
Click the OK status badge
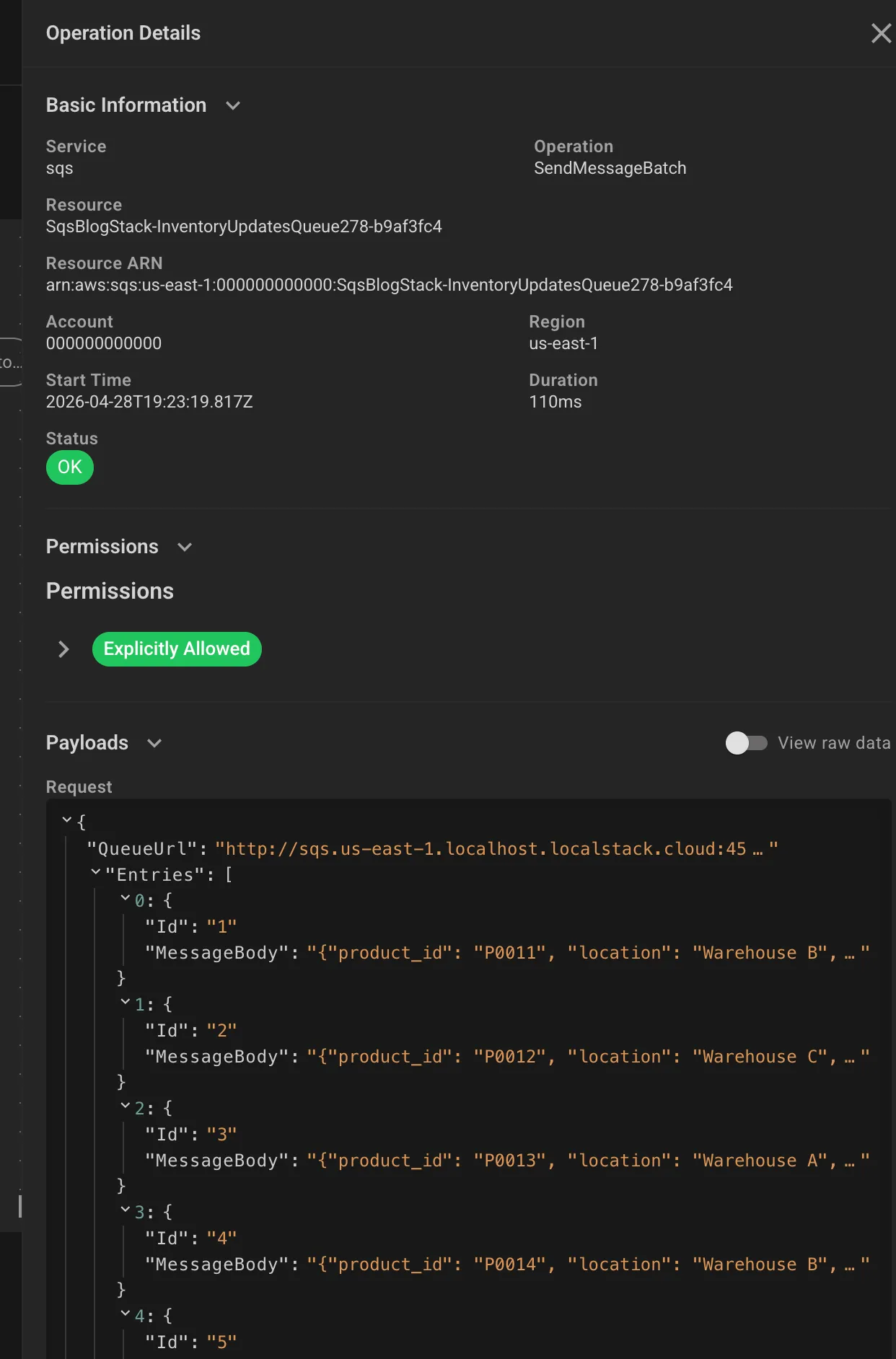pos(70,467)
